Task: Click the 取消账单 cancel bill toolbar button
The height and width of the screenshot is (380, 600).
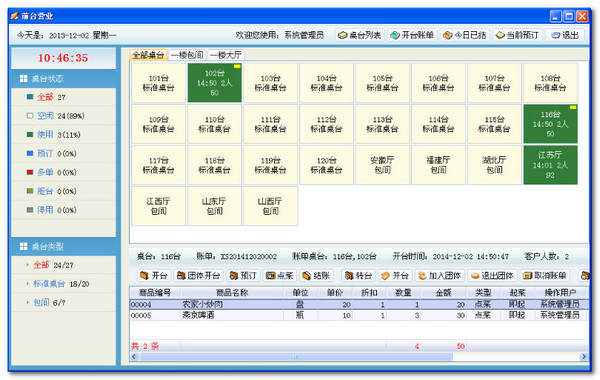Action: [545, 276]
